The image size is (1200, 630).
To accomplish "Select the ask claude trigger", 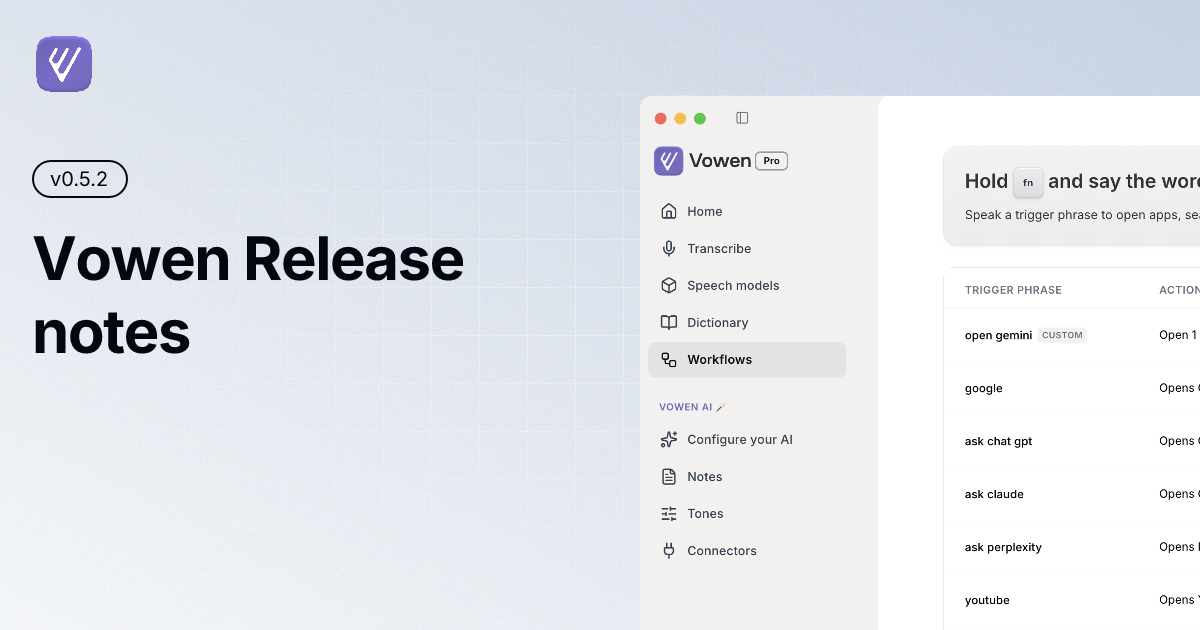I will pos(994,494).
